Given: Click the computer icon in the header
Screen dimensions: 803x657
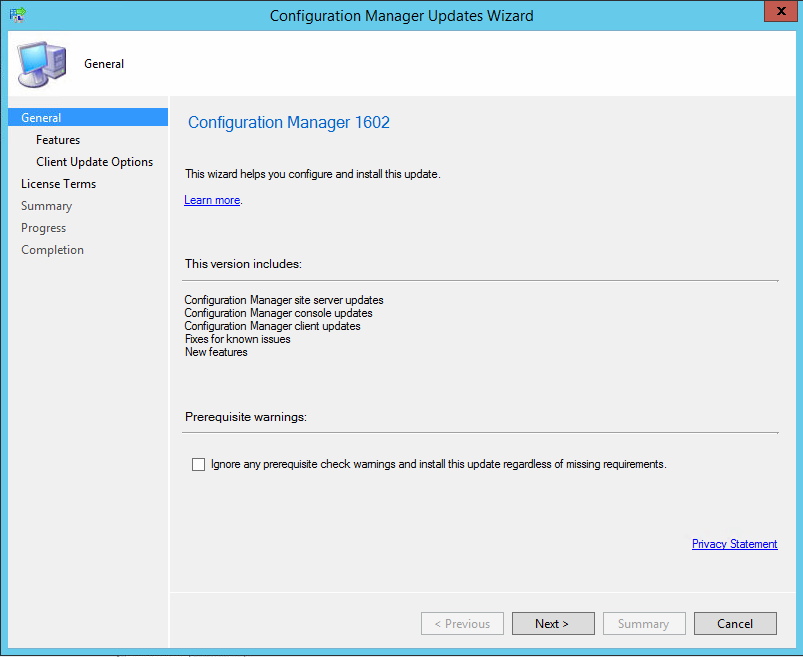Looking at the screenshot, I should point(42,63).
